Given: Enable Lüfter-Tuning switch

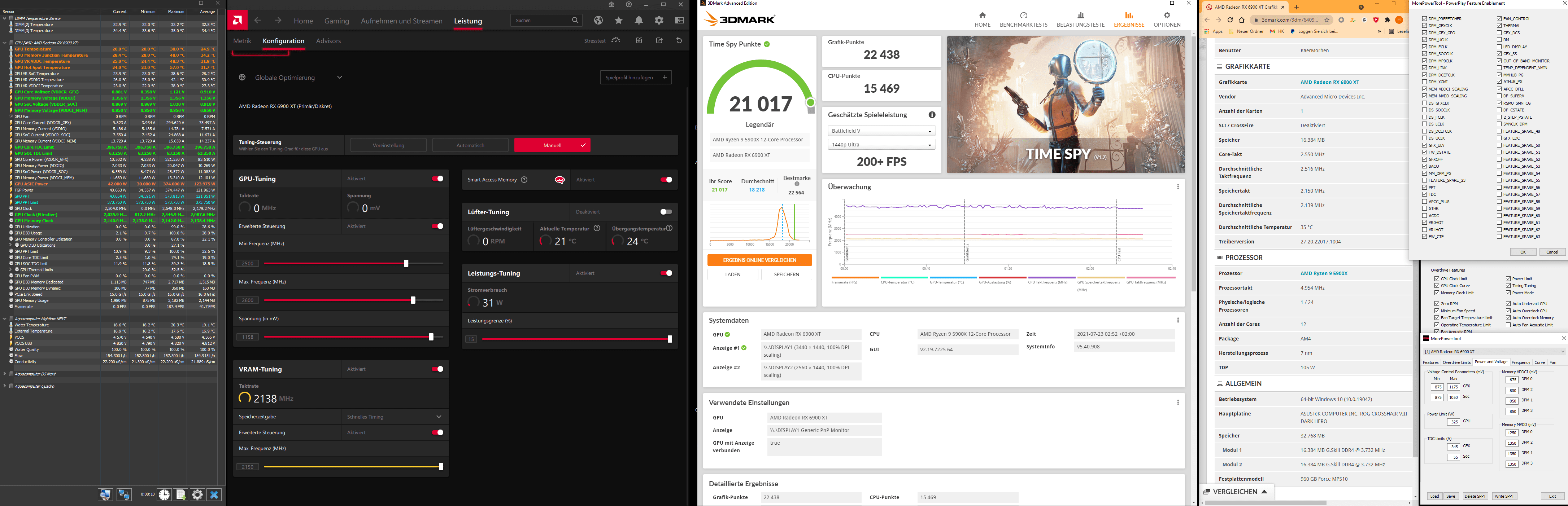Looking at the screenshot, I should 667,212.
